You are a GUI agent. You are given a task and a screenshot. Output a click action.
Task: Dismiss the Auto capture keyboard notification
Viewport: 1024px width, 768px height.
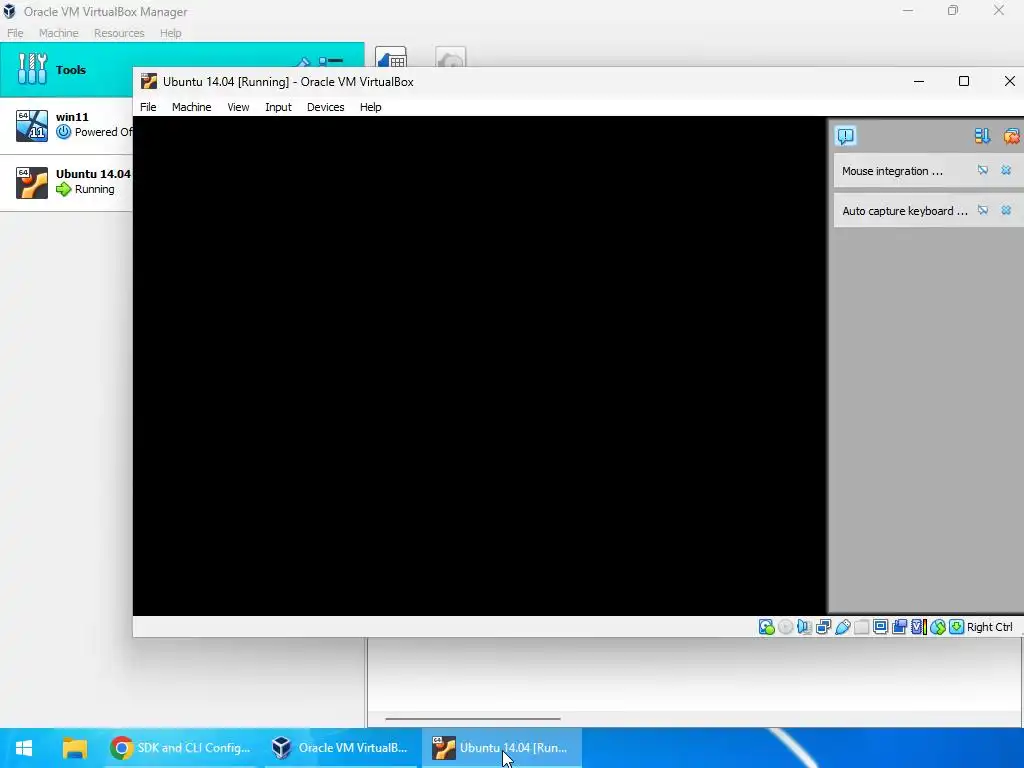pyautogui.click(x=1006, y=210)
